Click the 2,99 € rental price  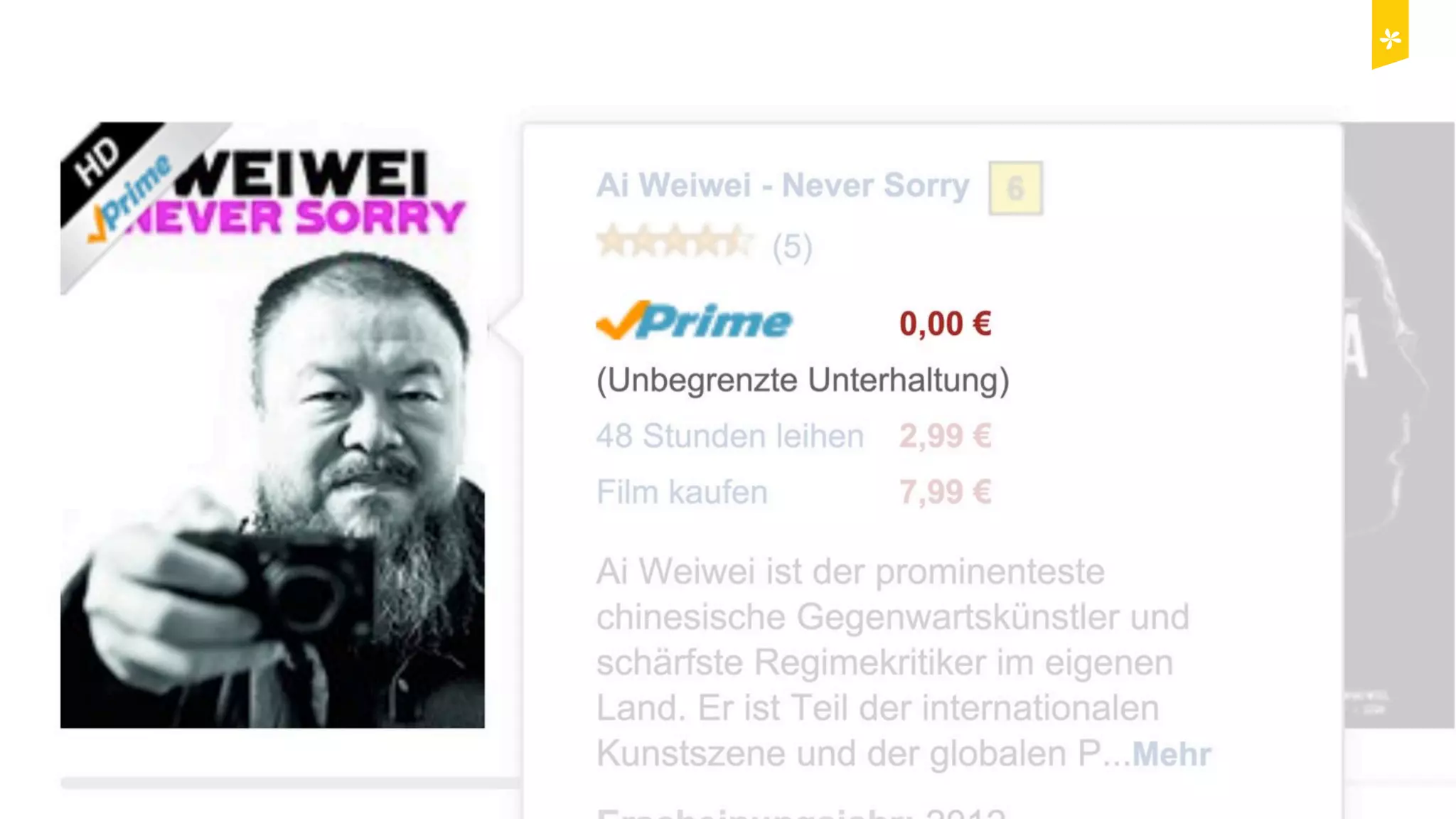click(945, 436)
